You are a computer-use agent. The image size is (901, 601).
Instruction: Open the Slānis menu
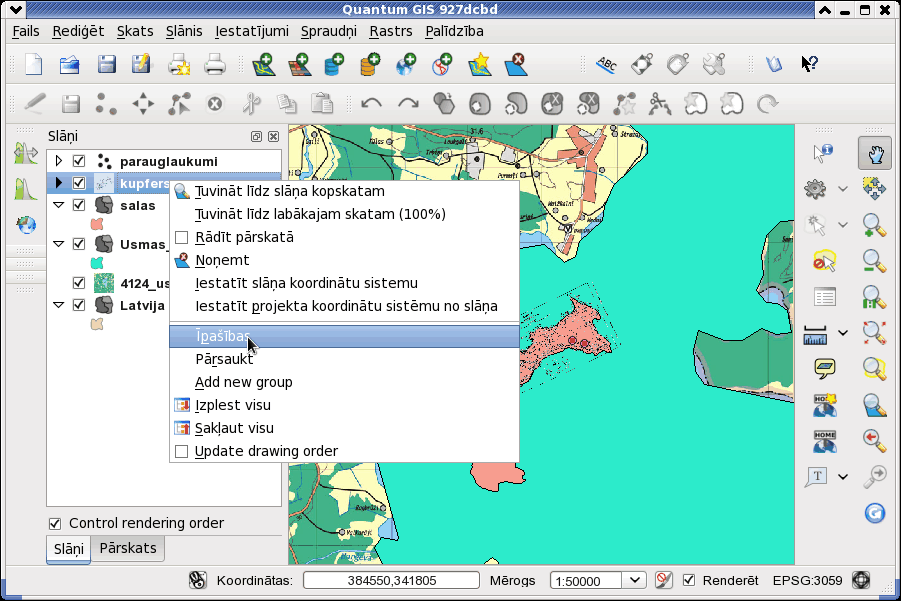coord(184,31)
